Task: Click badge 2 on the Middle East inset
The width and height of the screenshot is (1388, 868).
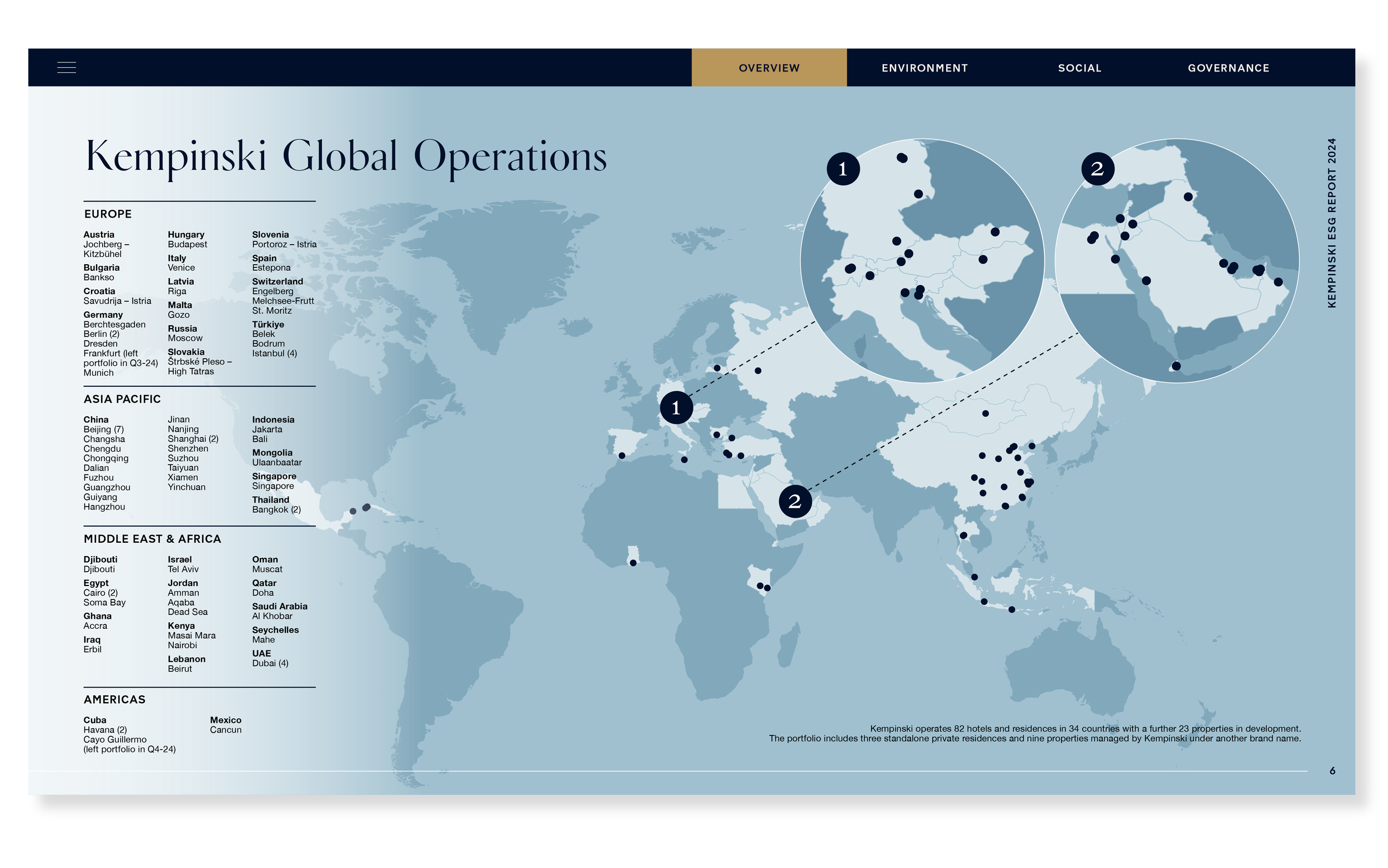Action: tap(1097, 169)
